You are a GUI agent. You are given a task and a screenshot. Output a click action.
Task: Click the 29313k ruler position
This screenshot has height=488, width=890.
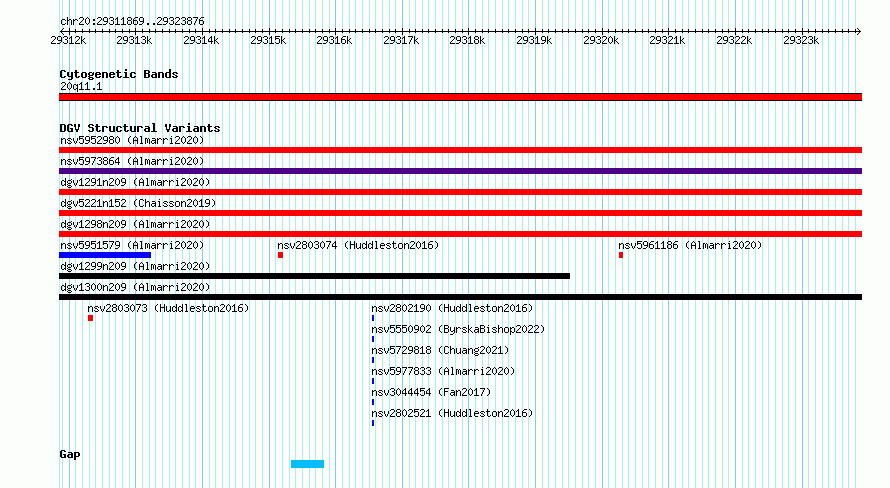click(134, 40)
